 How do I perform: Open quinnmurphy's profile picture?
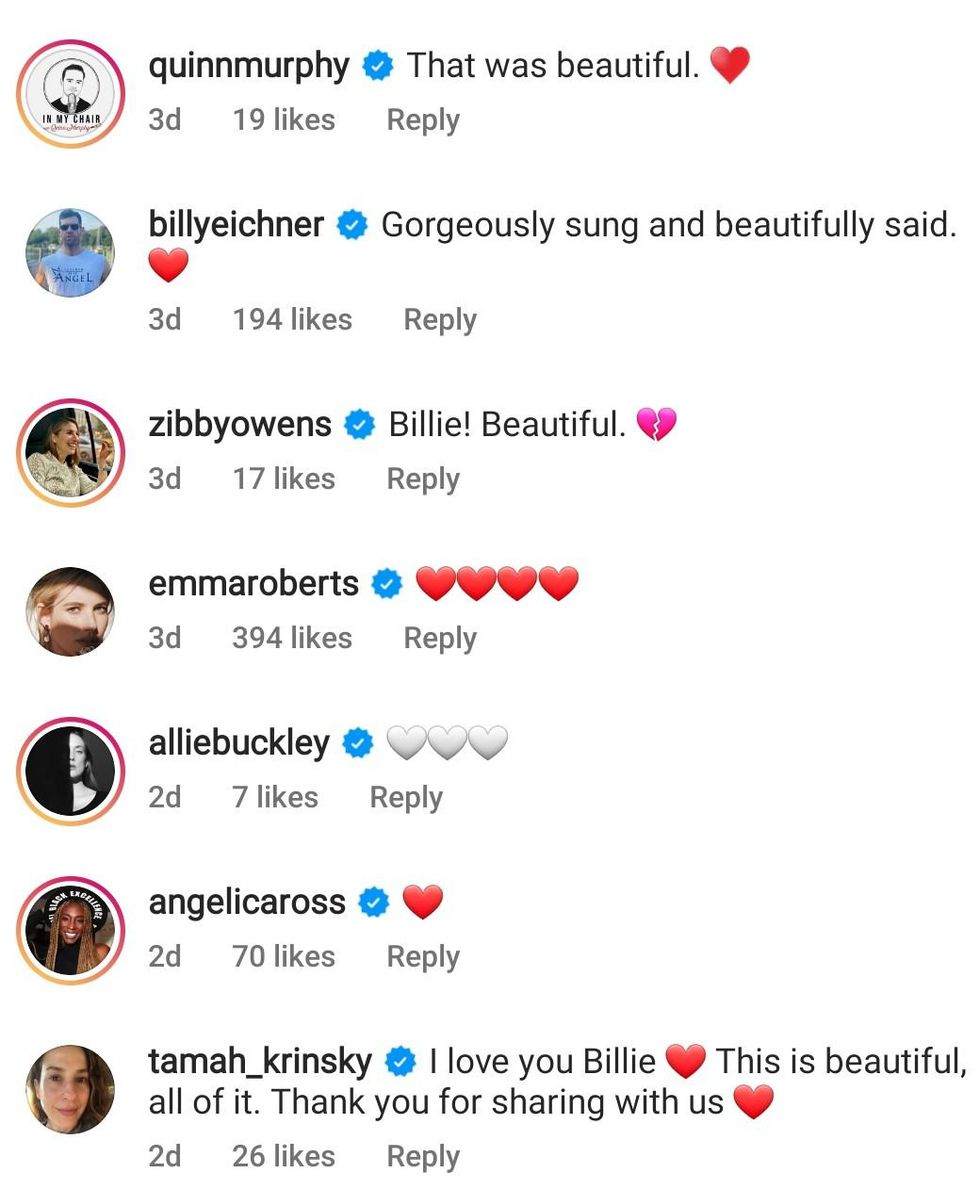point(70,94)
